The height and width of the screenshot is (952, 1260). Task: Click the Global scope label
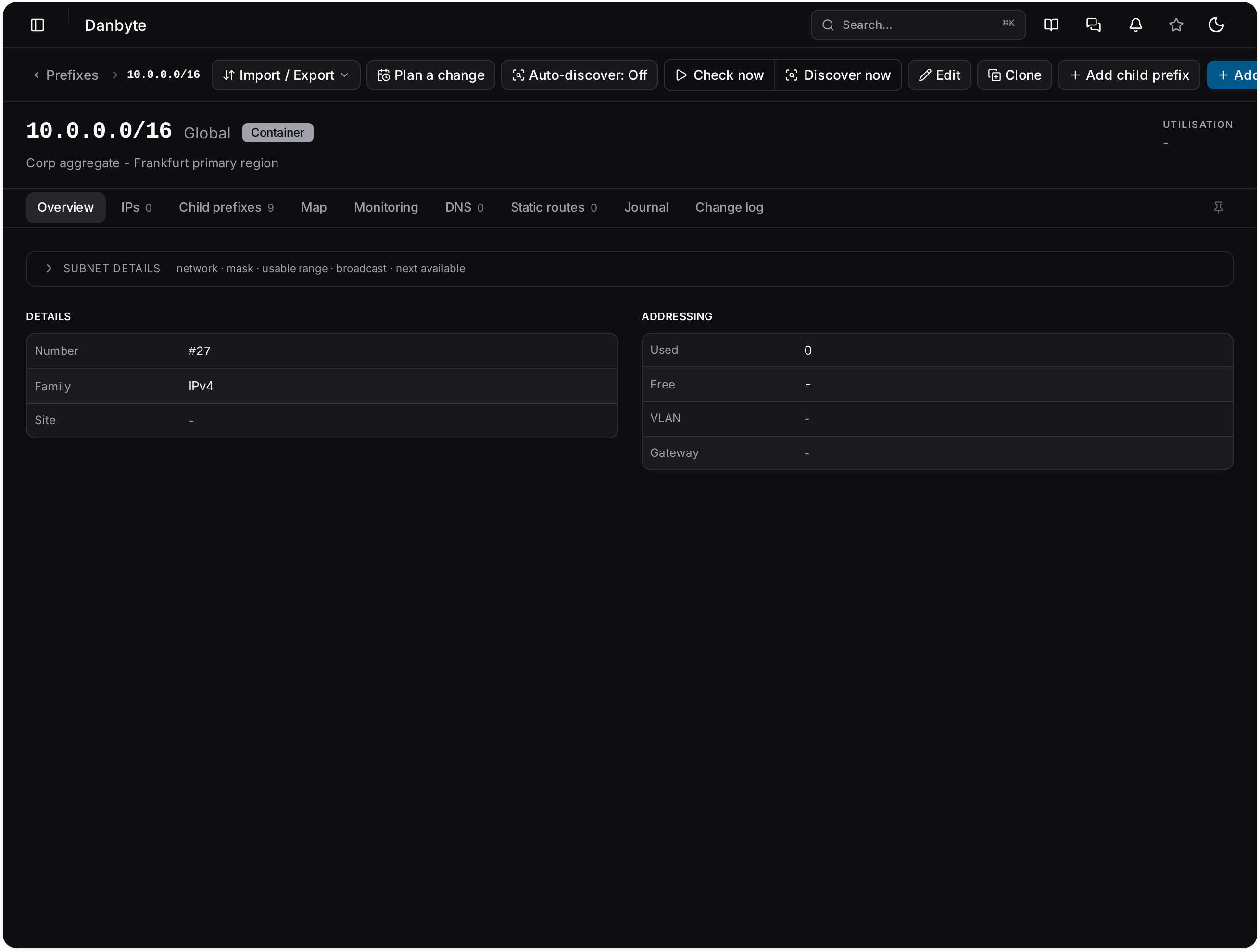[207, 133]
